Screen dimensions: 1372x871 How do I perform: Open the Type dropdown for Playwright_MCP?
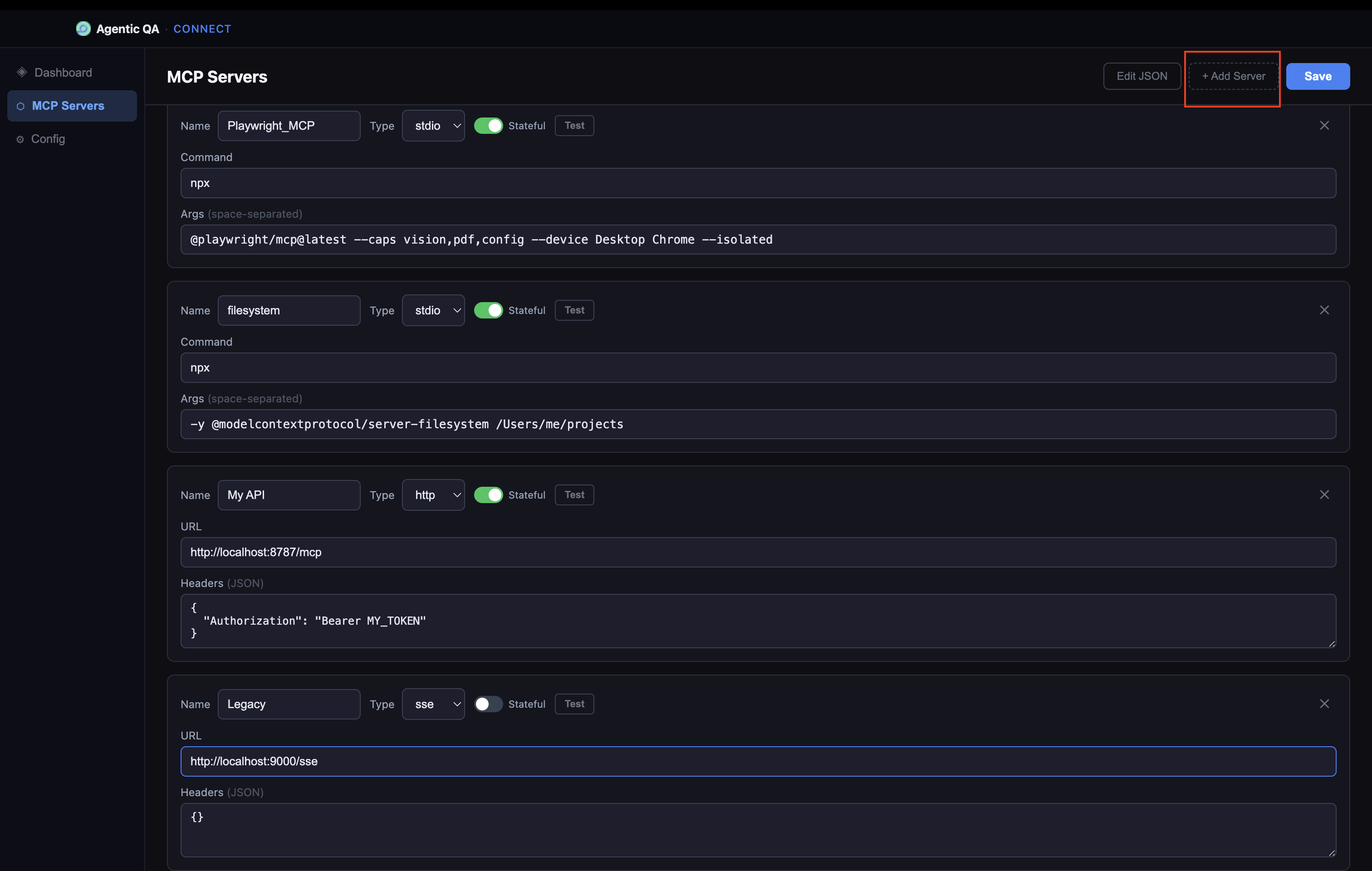coord(433,125)
